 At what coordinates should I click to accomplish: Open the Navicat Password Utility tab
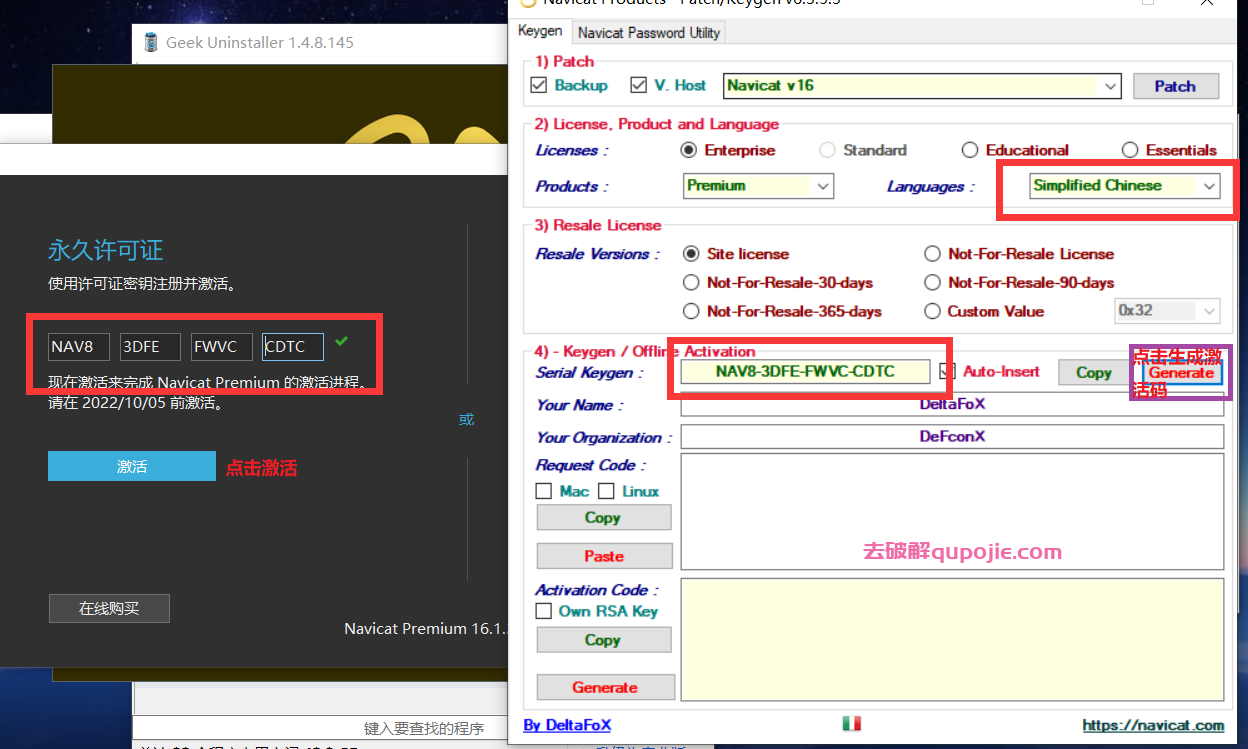pyautogui.click(x=649, y=33)
